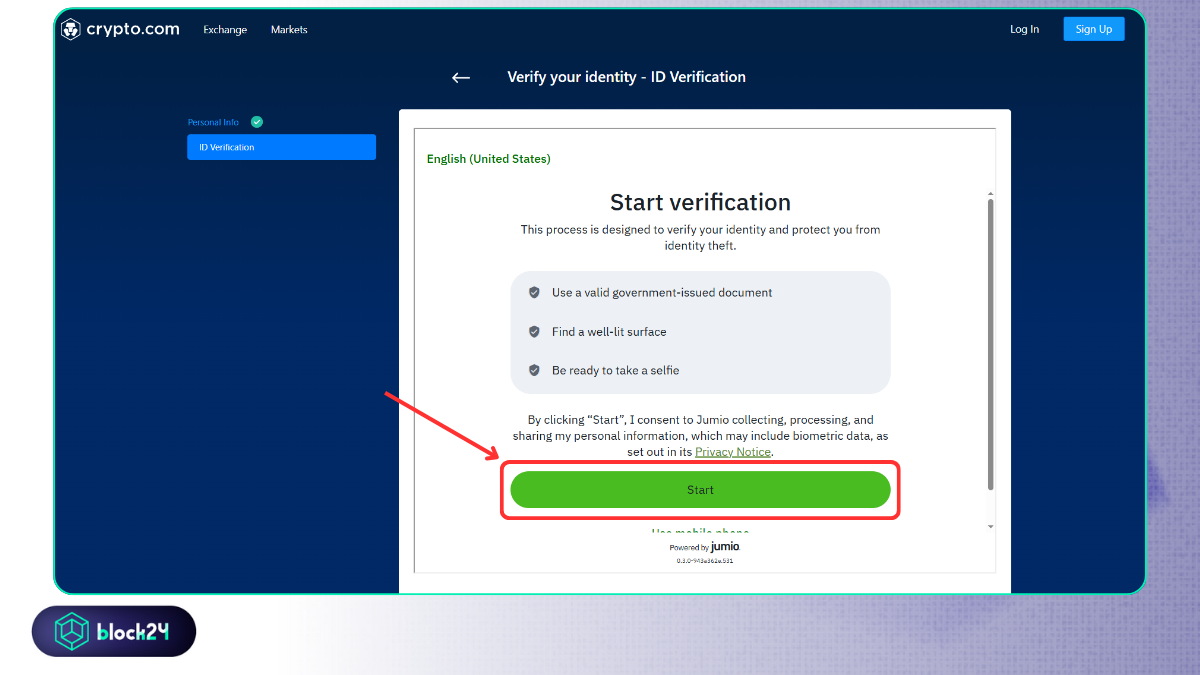Open the Exchange menu item

tap(225, 30)
